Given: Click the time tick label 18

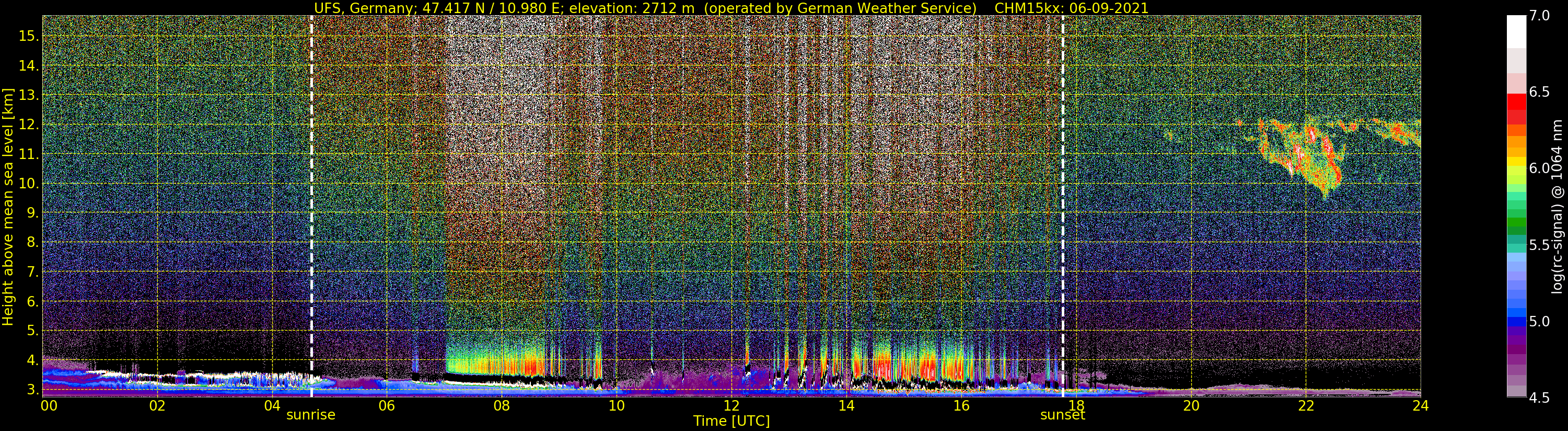Looking at the screenshot, I should pyautogui.click(x=1076, y=405).
